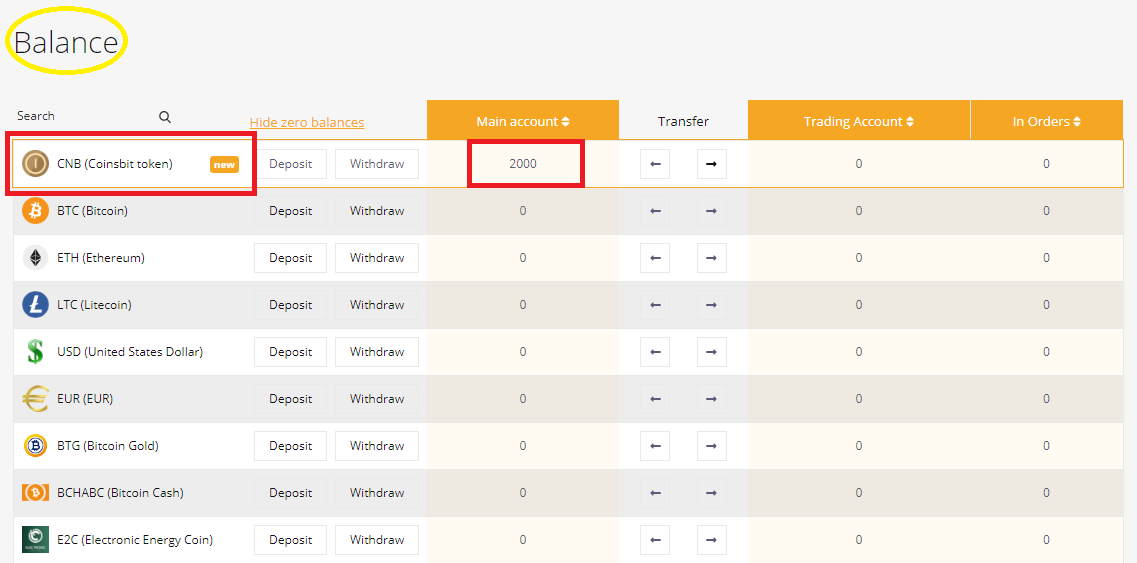Click the Transfer column header
The height and width of the screenshot is (563, 1137).
pyautogui.click(x=683, y=121)
